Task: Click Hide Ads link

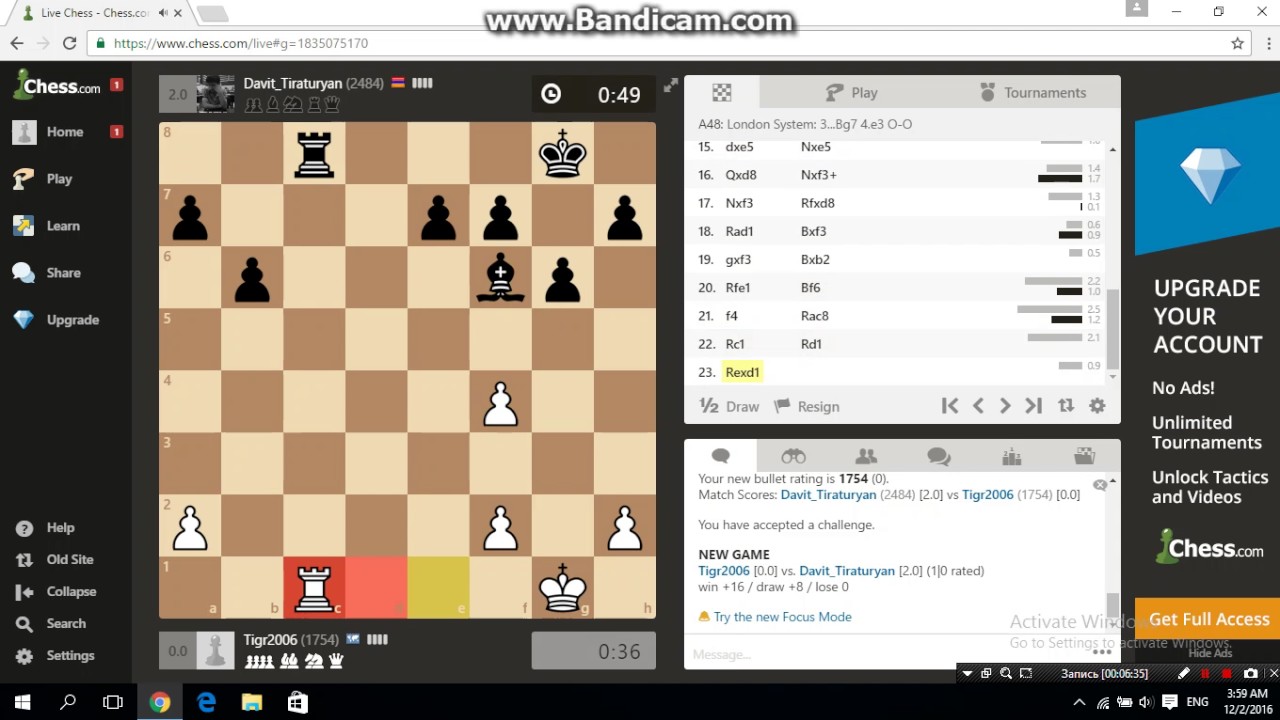Action: pyautogui.click(x=1210, y=653)
